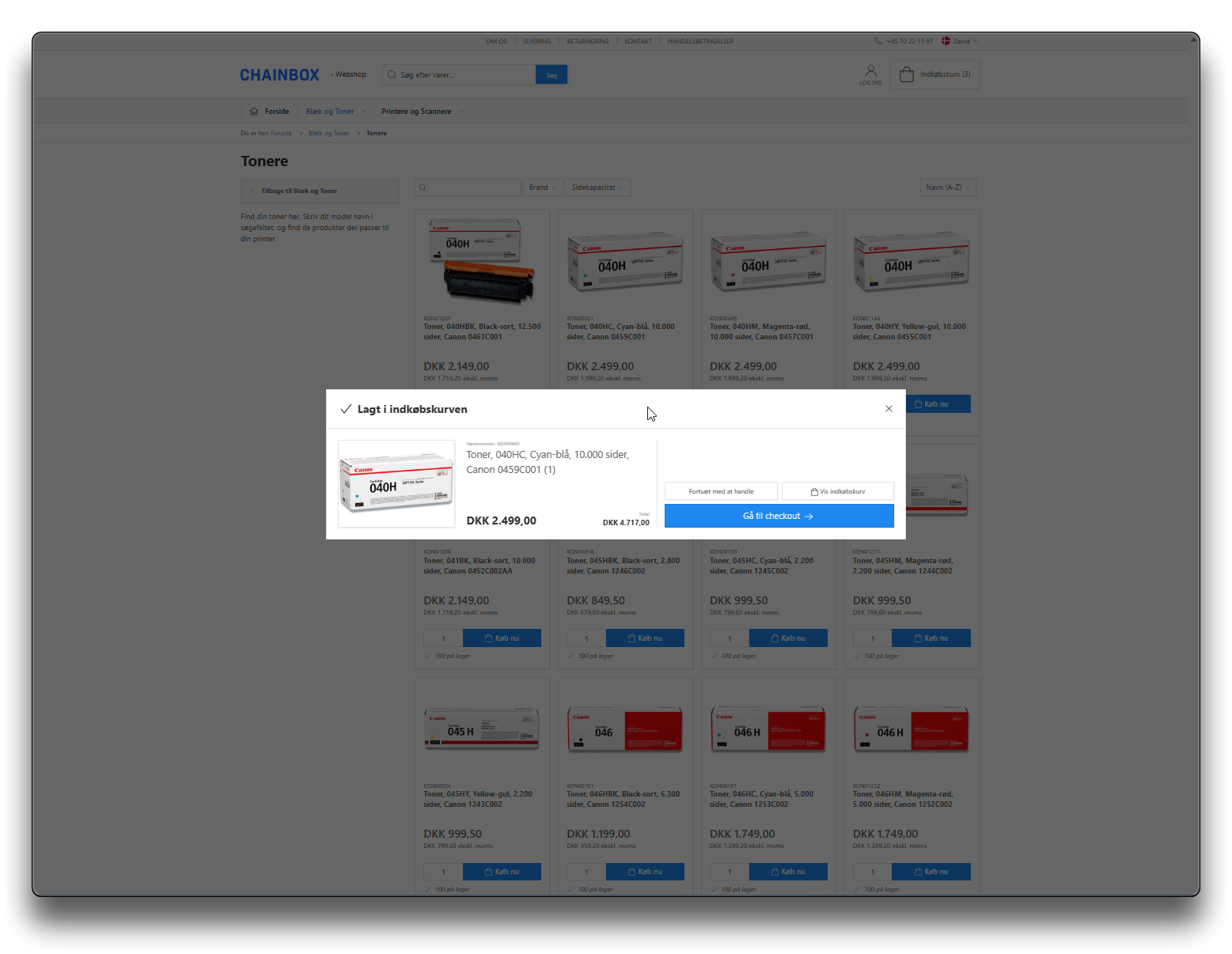Click quantity field for 046HBK toner

tap(586, 872)
